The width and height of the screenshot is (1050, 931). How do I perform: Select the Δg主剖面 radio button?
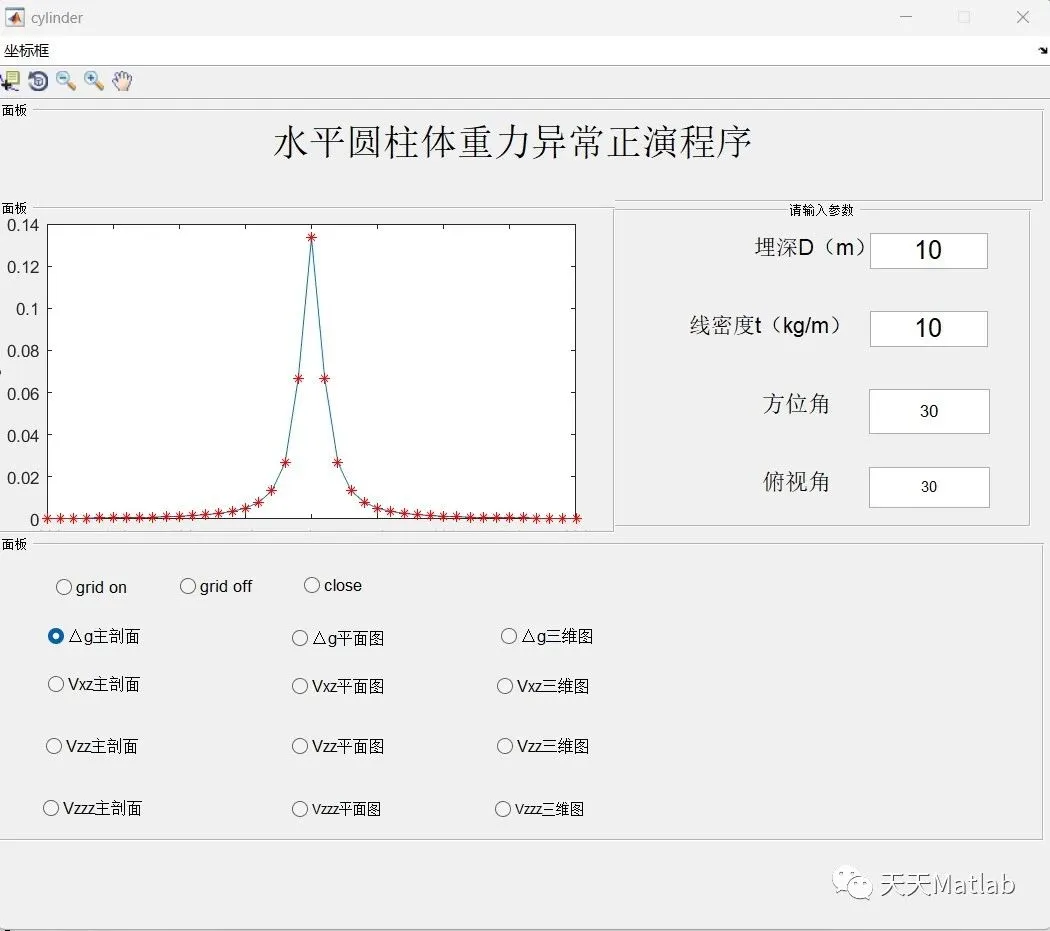click(x=56, y=636)
